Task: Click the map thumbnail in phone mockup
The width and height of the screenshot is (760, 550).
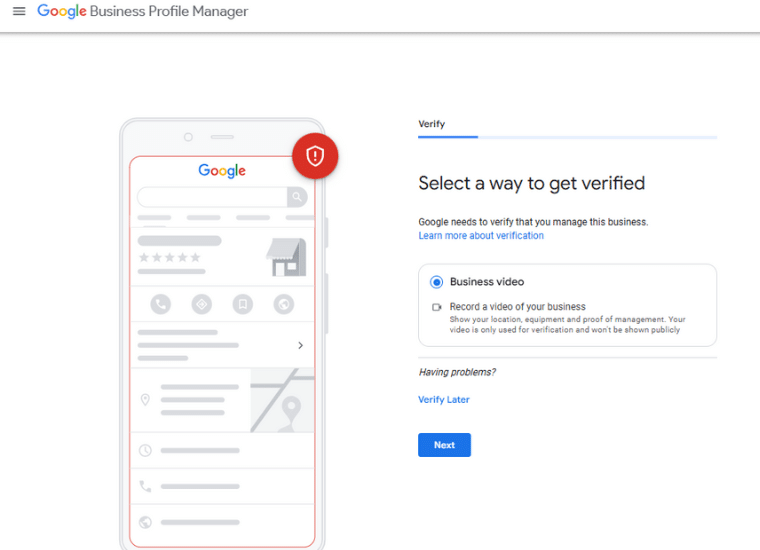Action: coord(283,400)
